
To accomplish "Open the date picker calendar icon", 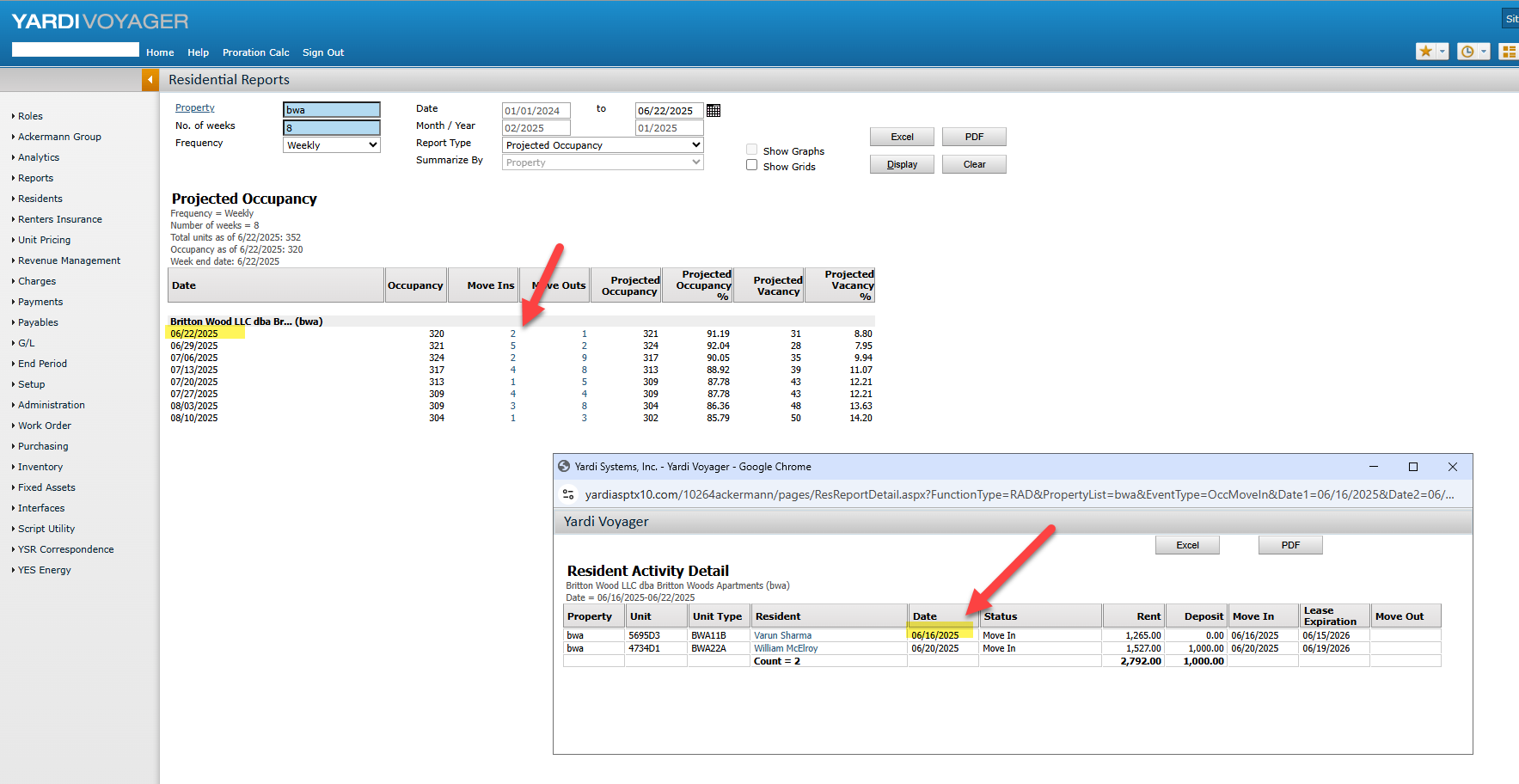I will (x=714, y=111).
